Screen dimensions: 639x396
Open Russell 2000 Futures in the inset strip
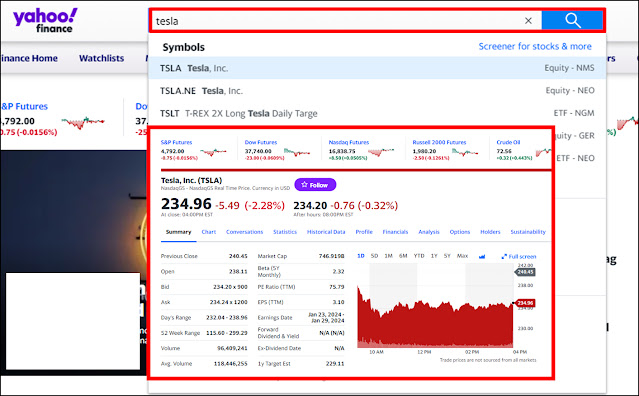click(439, 142)
